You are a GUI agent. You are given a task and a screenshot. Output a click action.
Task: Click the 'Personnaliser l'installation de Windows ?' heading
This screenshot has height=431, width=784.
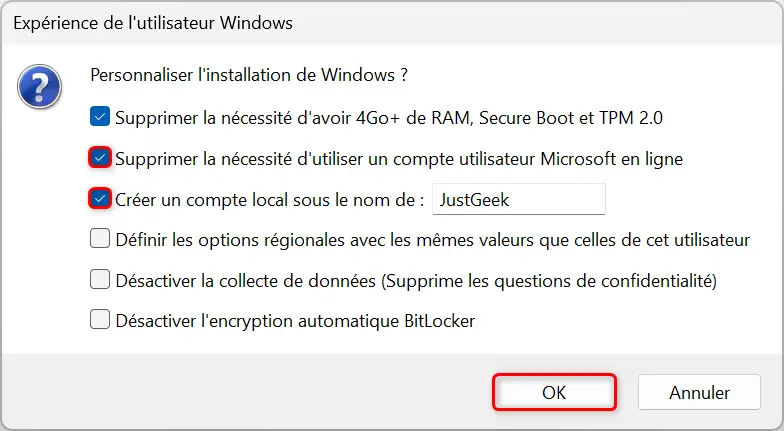249,75
